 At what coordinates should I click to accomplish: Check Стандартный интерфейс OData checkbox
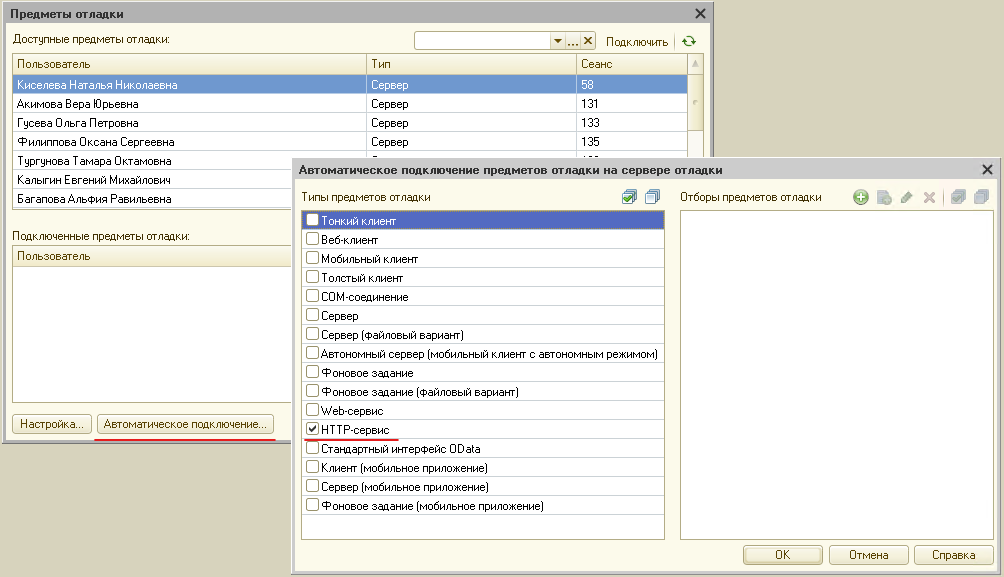312,448
